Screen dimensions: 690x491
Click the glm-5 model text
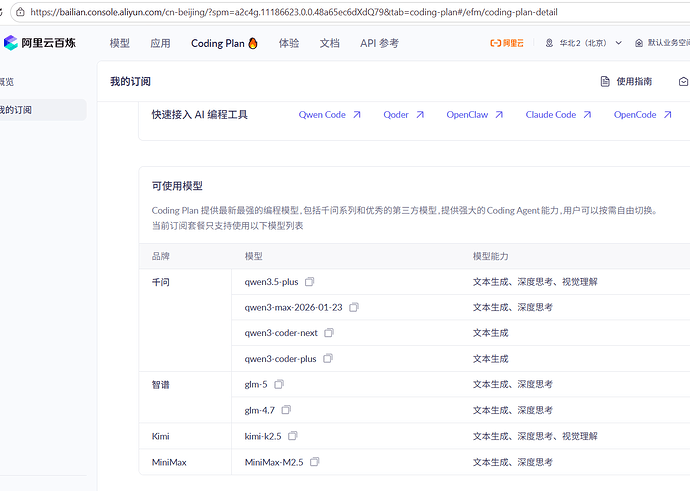256,385
